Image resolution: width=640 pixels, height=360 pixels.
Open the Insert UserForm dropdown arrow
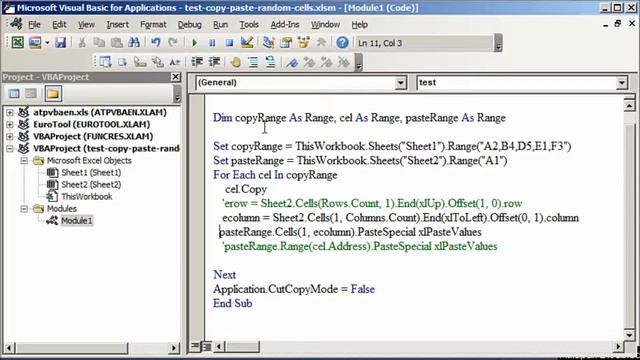coord(47,42)
